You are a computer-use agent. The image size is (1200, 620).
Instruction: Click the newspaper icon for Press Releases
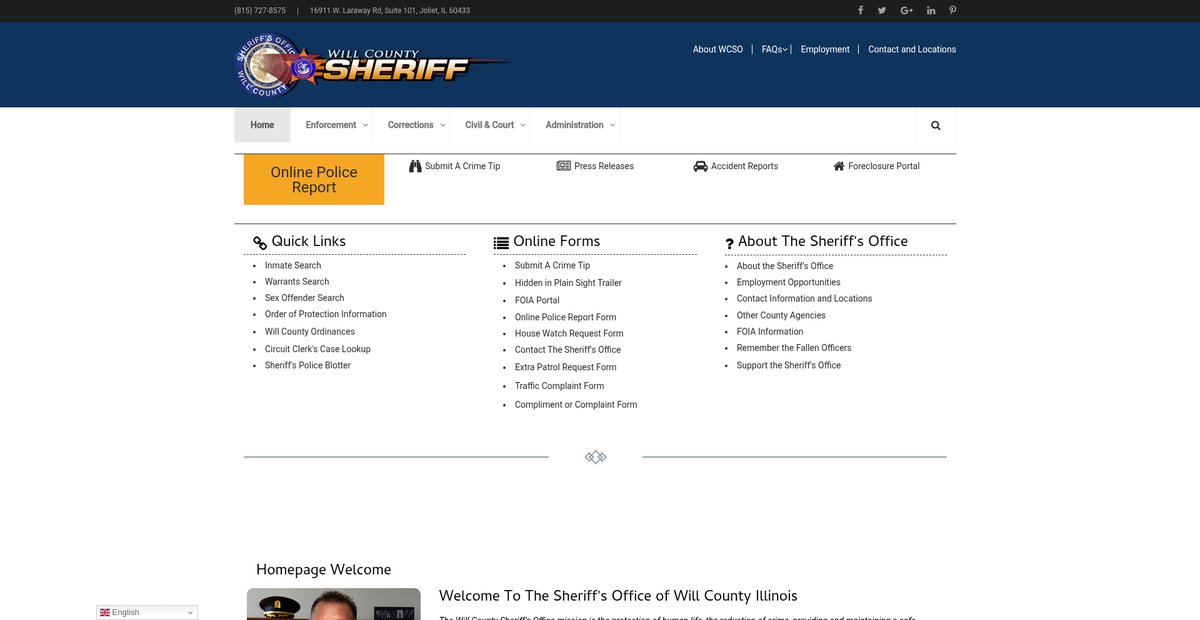[x=564, y=166]
